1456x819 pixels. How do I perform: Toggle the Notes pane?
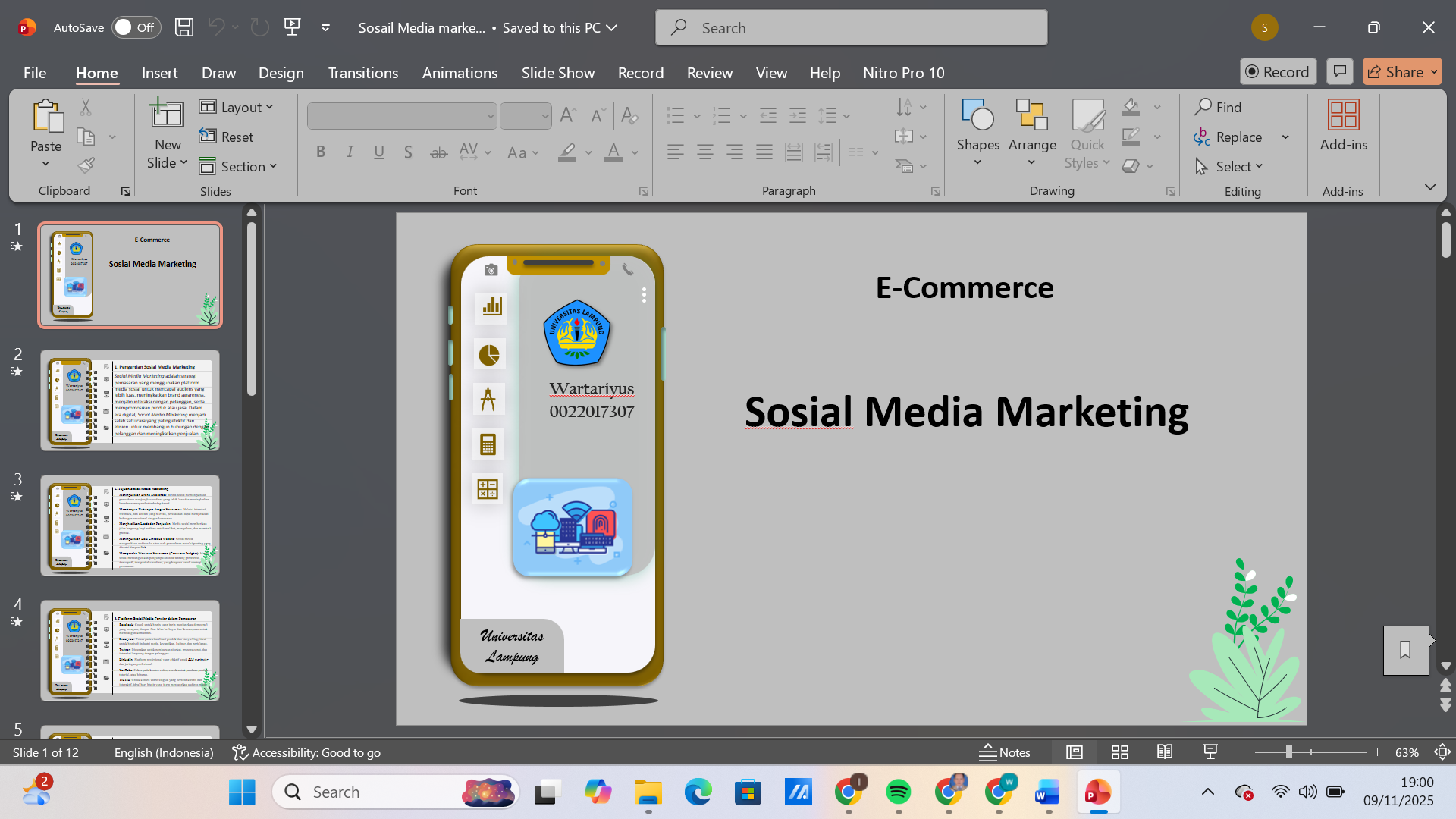1005,752
